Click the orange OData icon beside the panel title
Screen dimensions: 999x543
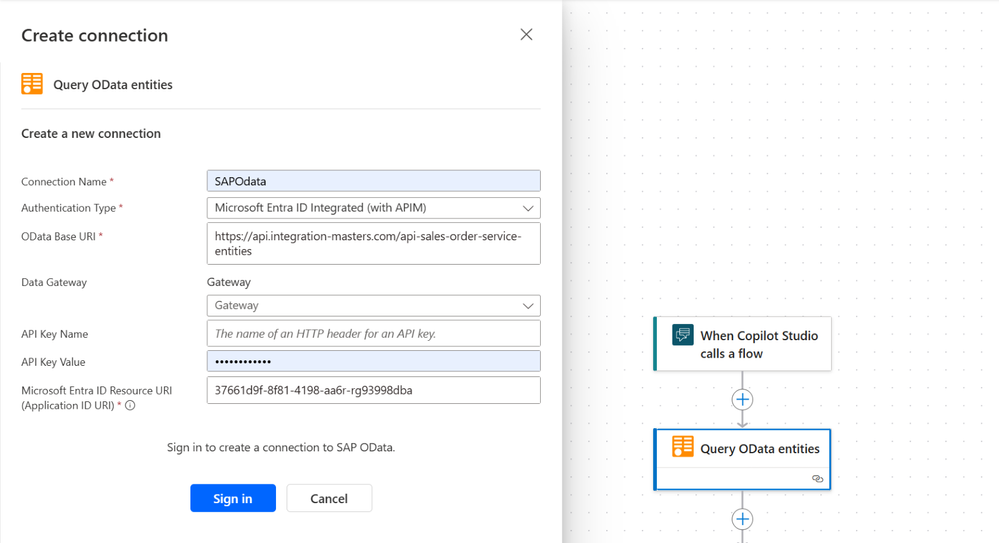click(x=32, y=84)
